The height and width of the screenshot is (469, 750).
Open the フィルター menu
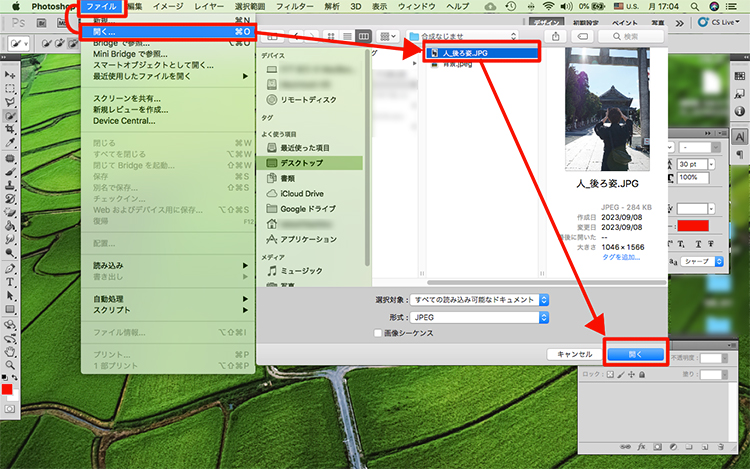[295, 7]
